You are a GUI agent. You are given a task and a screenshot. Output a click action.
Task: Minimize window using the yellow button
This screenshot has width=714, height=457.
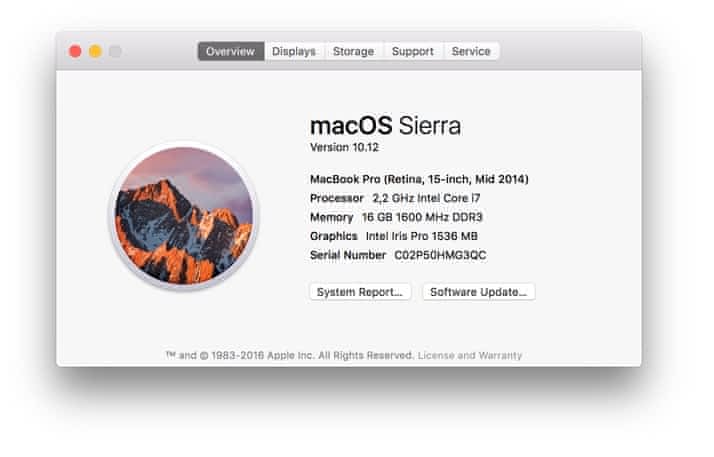(x=95, y=51)
